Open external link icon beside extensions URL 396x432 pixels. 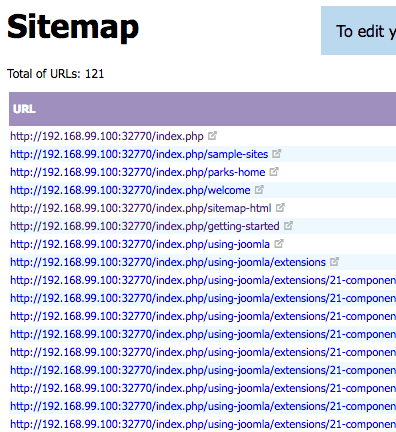click(334, 262)
